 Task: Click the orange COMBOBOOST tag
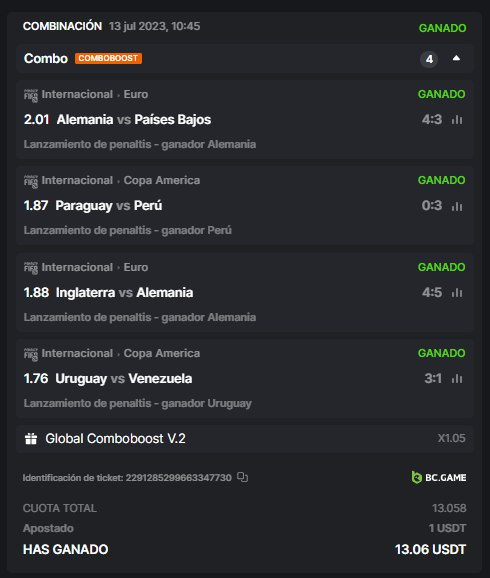[x=108, y=58]
